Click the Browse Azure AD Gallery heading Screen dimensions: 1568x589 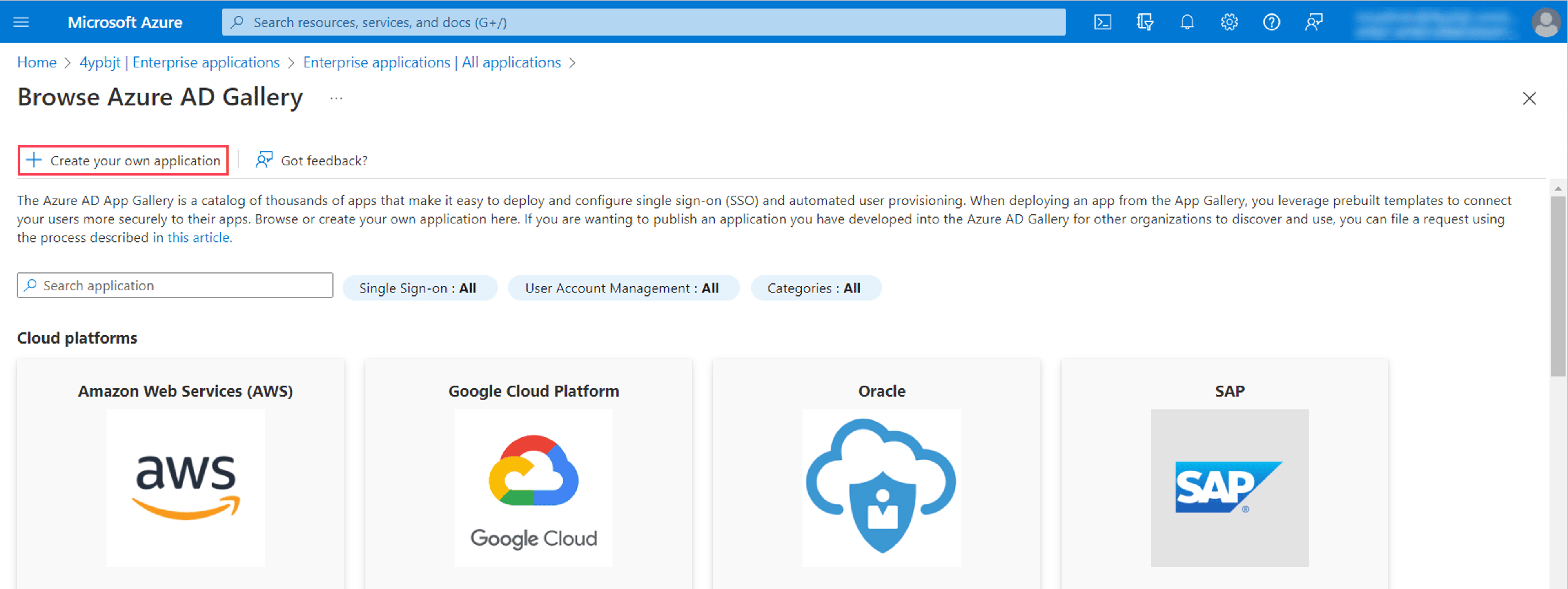(160, 98)
